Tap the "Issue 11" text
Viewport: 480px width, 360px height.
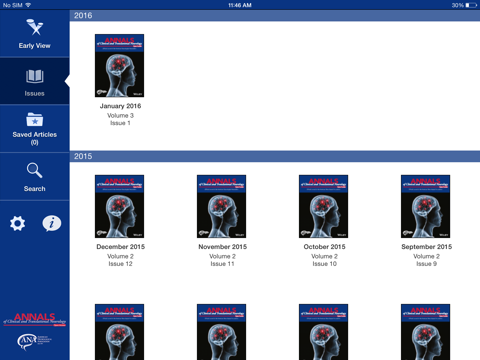click(x=222, y=264)
